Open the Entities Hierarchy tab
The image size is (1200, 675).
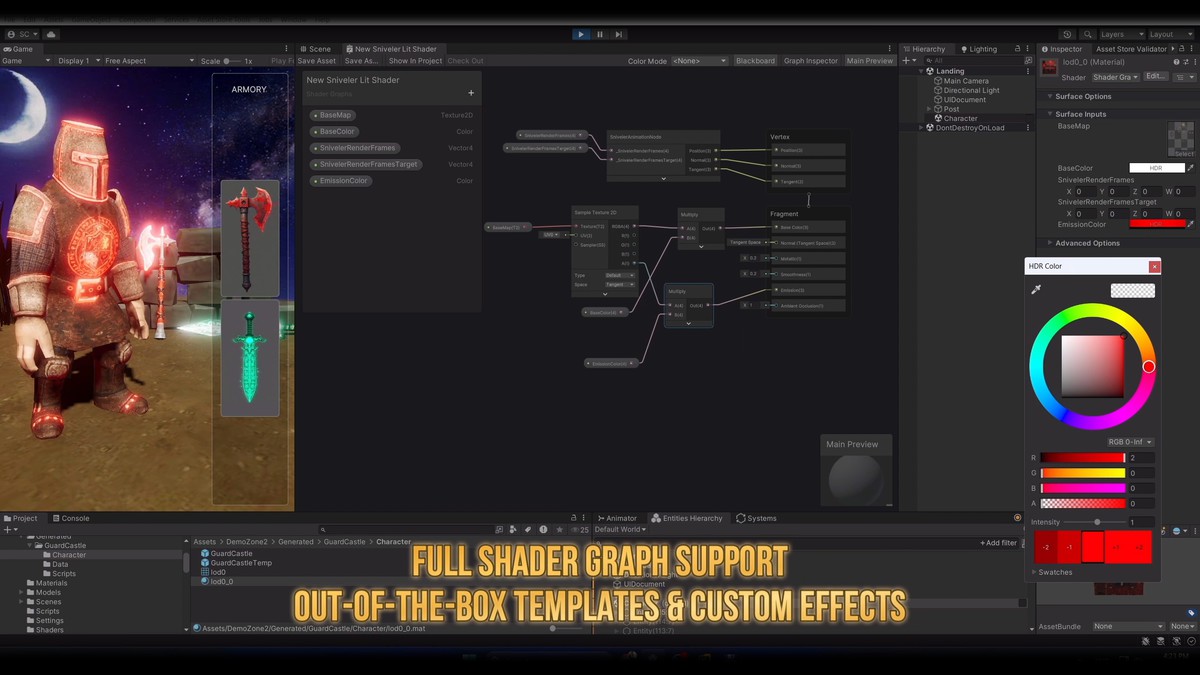click(x=687, y=518)
